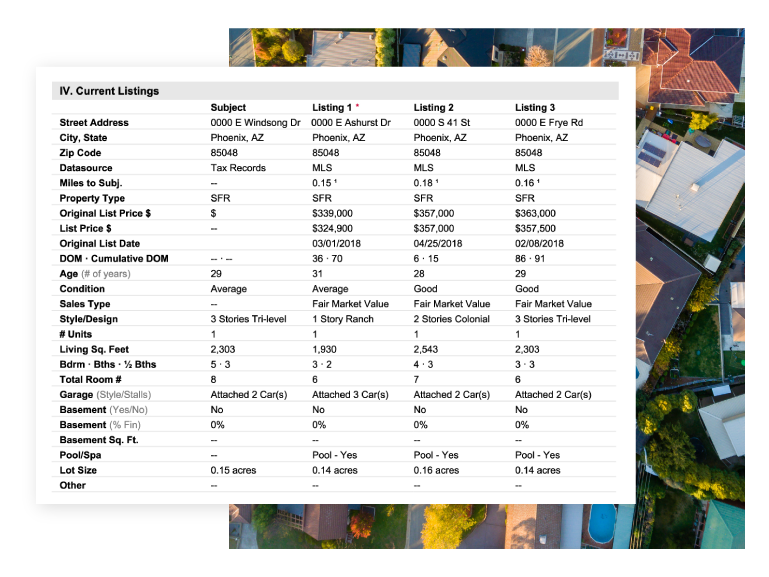The height and width of the screenshot is (577, 769).
Task: Click bedroom-bath value '4 · 3'
Action: (423, 365)
